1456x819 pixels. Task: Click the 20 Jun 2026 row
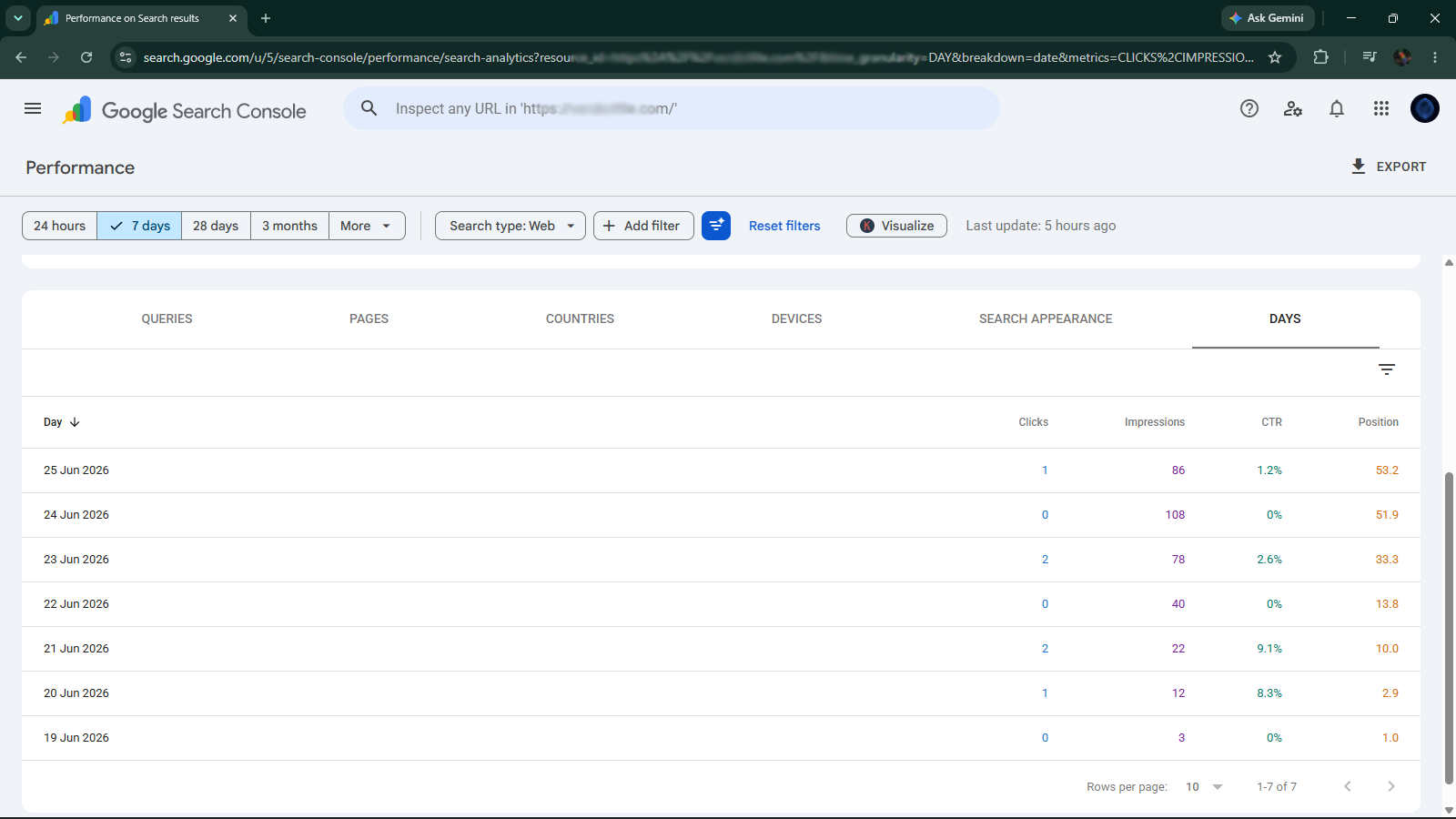coord(721,693)
